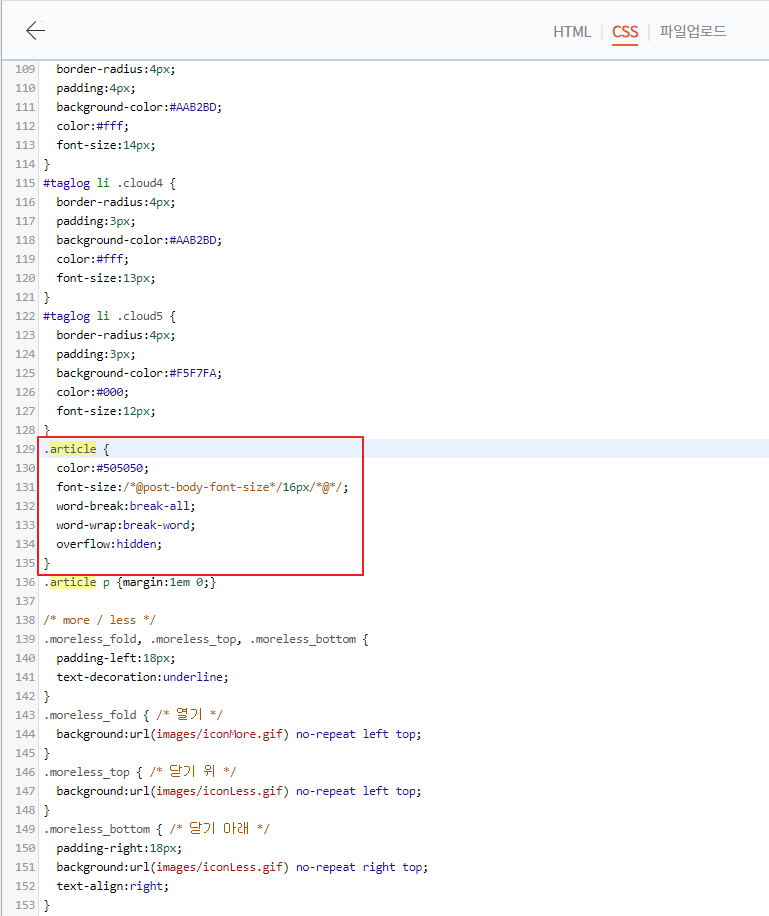
Task: Click '#taglog li .cloud5 {' selector
Action: click(109, 316)
